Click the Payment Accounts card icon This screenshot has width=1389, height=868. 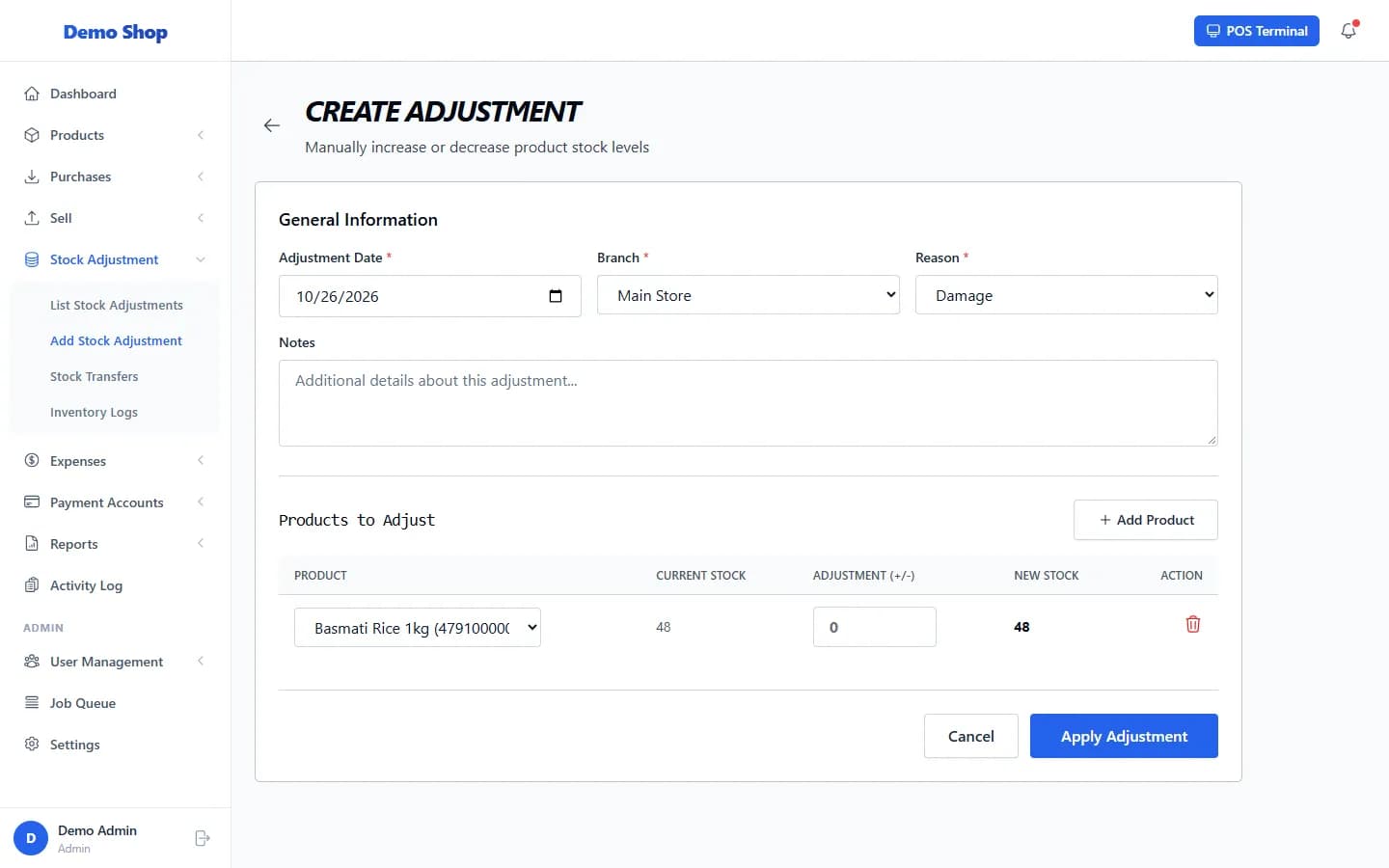click(32, 502)
